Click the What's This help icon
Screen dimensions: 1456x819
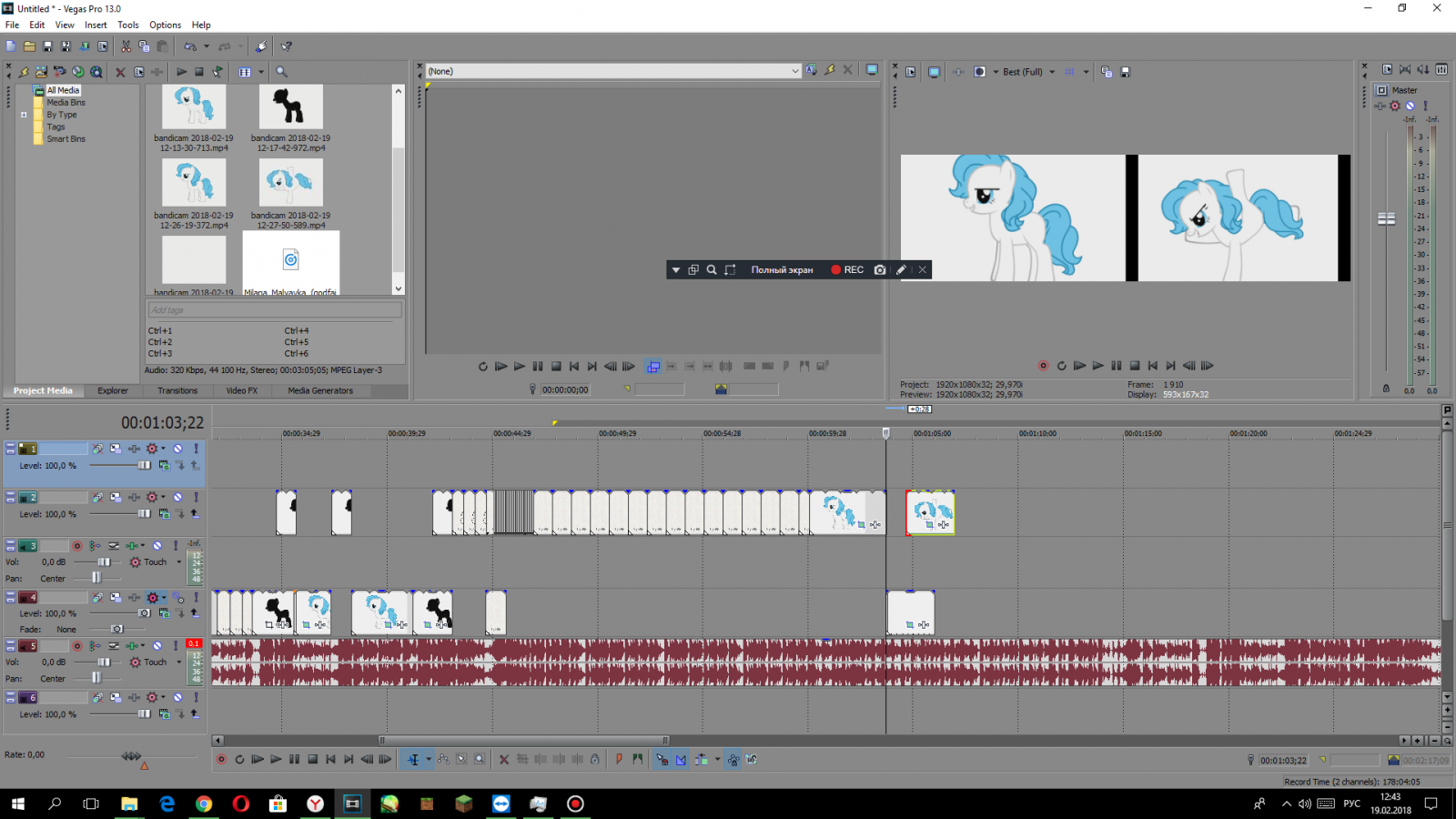tap(286, 46)
